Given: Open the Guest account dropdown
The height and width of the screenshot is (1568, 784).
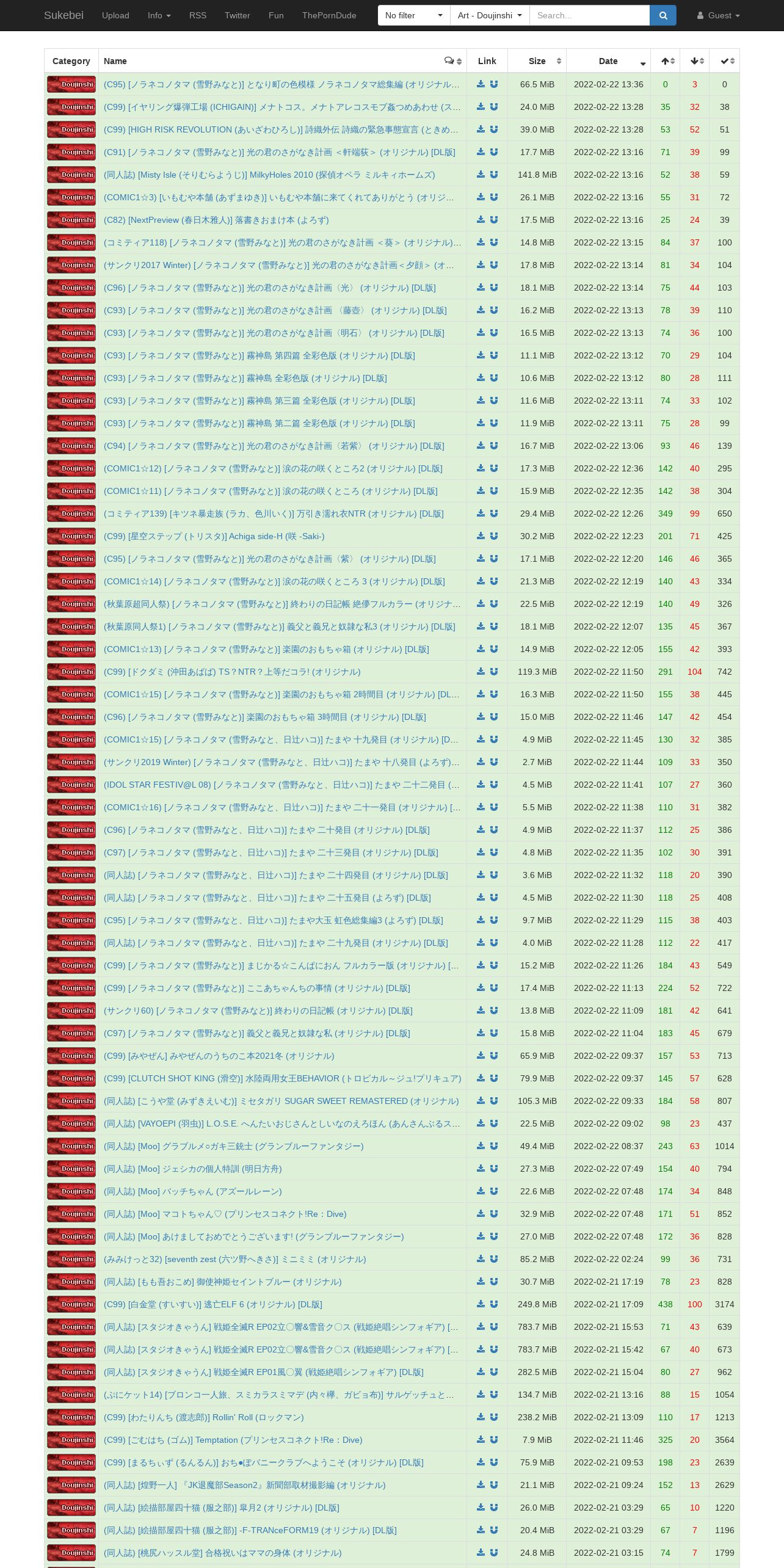Looking at the screenshot, I should (x=719, y=15).
